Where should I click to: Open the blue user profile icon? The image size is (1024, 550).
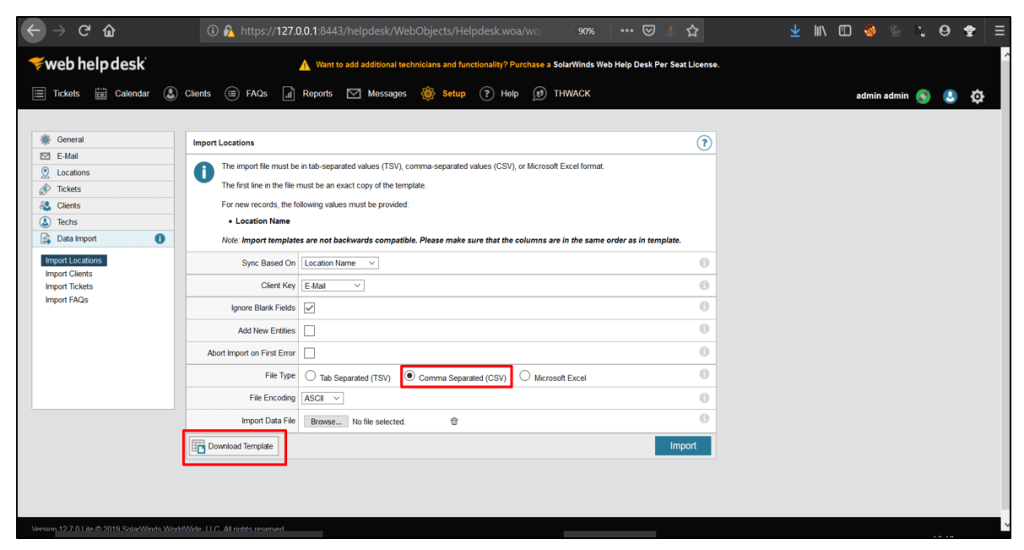950,97
